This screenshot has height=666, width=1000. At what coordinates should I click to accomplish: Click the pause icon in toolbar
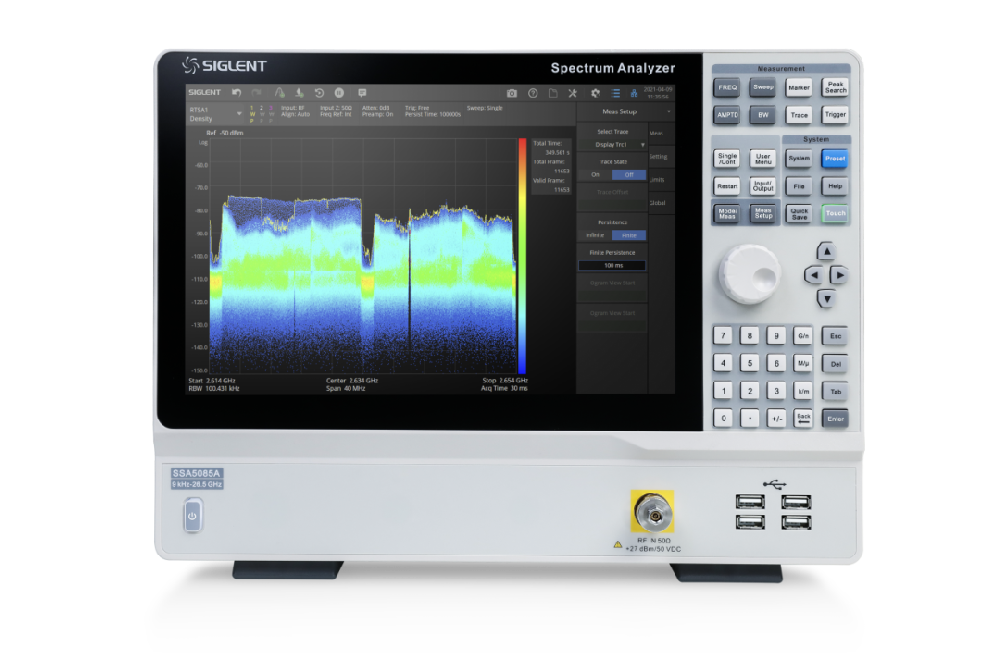click(339, 92)
